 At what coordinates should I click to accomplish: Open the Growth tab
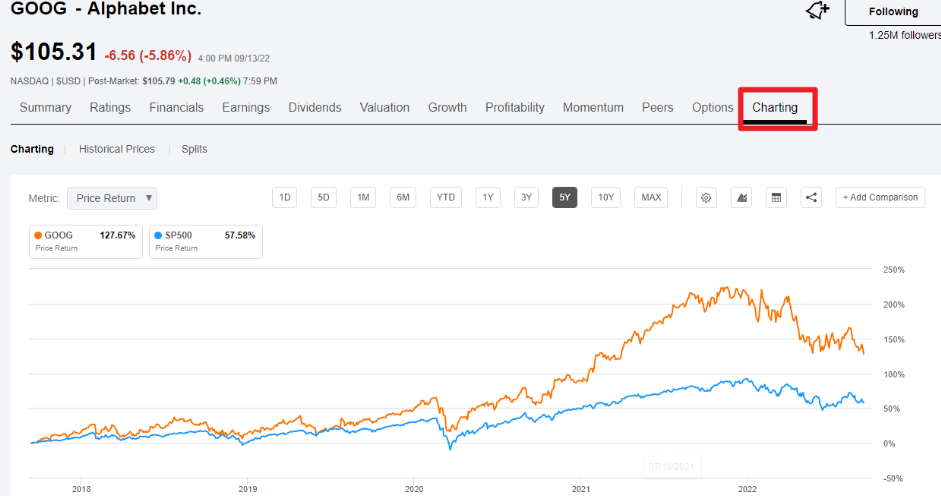tap(447, 107)
